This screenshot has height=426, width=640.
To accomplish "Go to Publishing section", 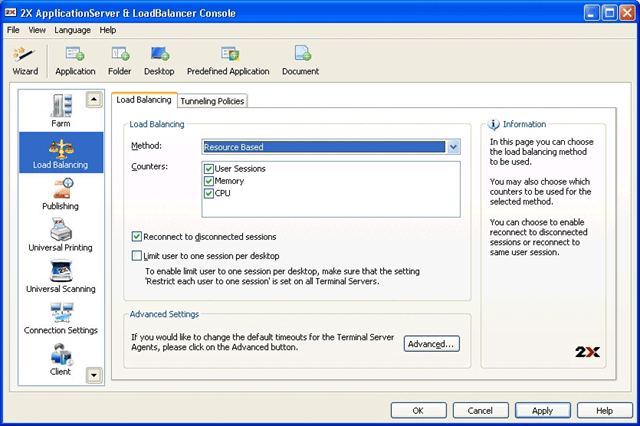I will pos(61,194).
